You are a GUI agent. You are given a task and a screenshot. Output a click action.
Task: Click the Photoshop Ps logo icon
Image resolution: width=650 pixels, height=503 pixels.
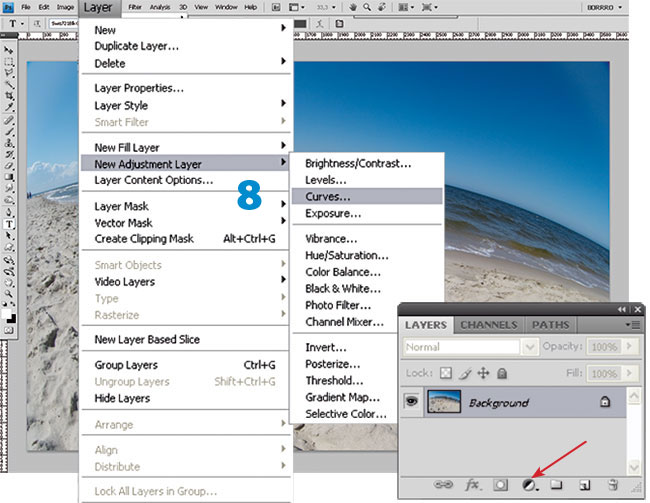[8, 7]
